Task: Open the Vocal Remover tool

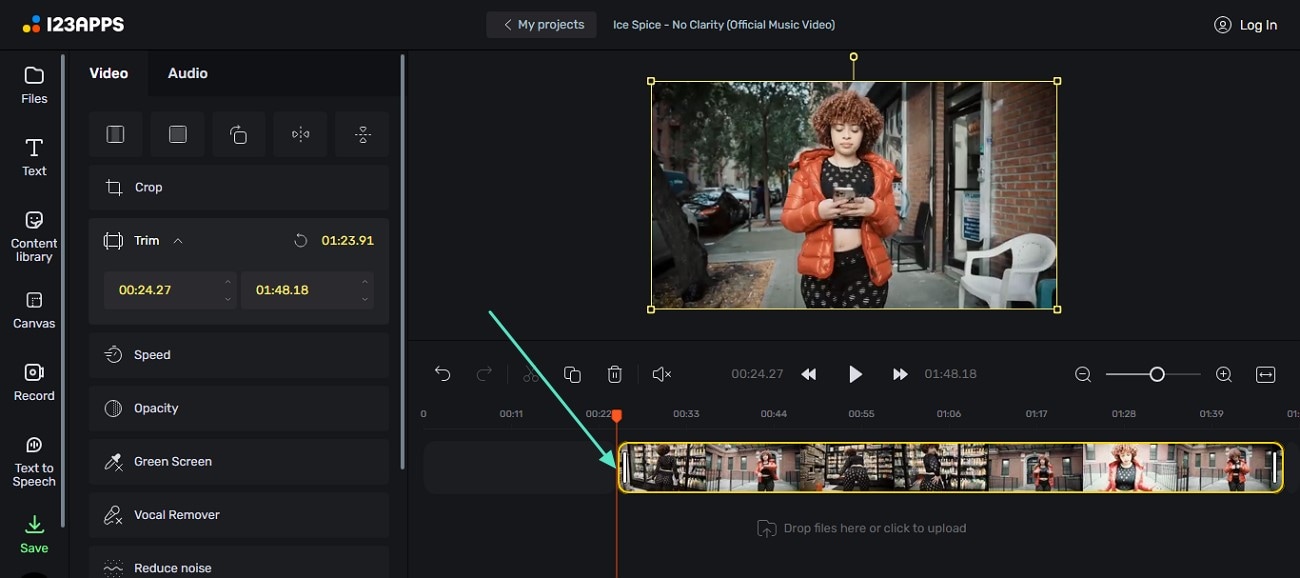Action: [x=239, y=515]
